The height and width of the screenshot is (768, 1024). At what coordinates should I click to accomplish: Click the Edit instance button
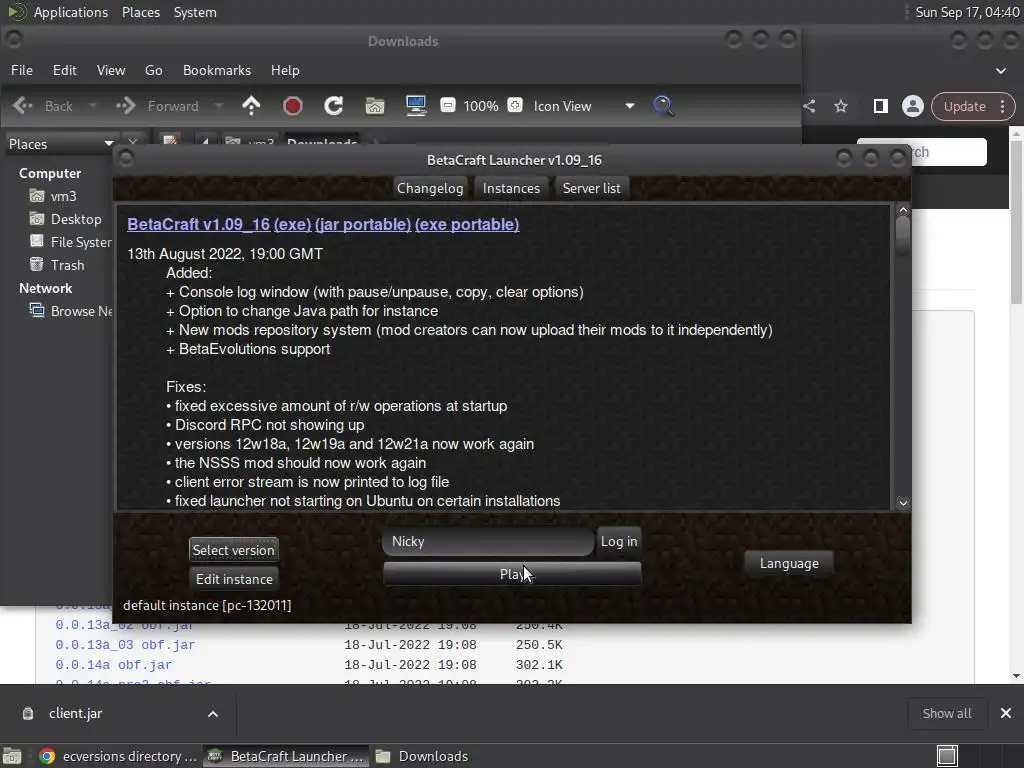pyautogui.click(x=234, y=579)
